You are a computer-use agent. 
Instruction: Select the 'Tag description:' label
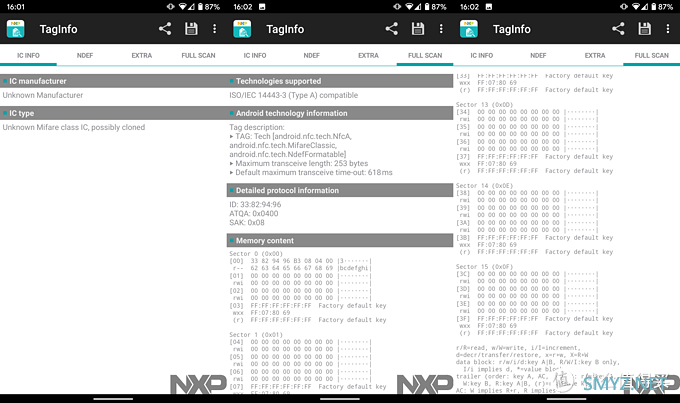point(257,127)
